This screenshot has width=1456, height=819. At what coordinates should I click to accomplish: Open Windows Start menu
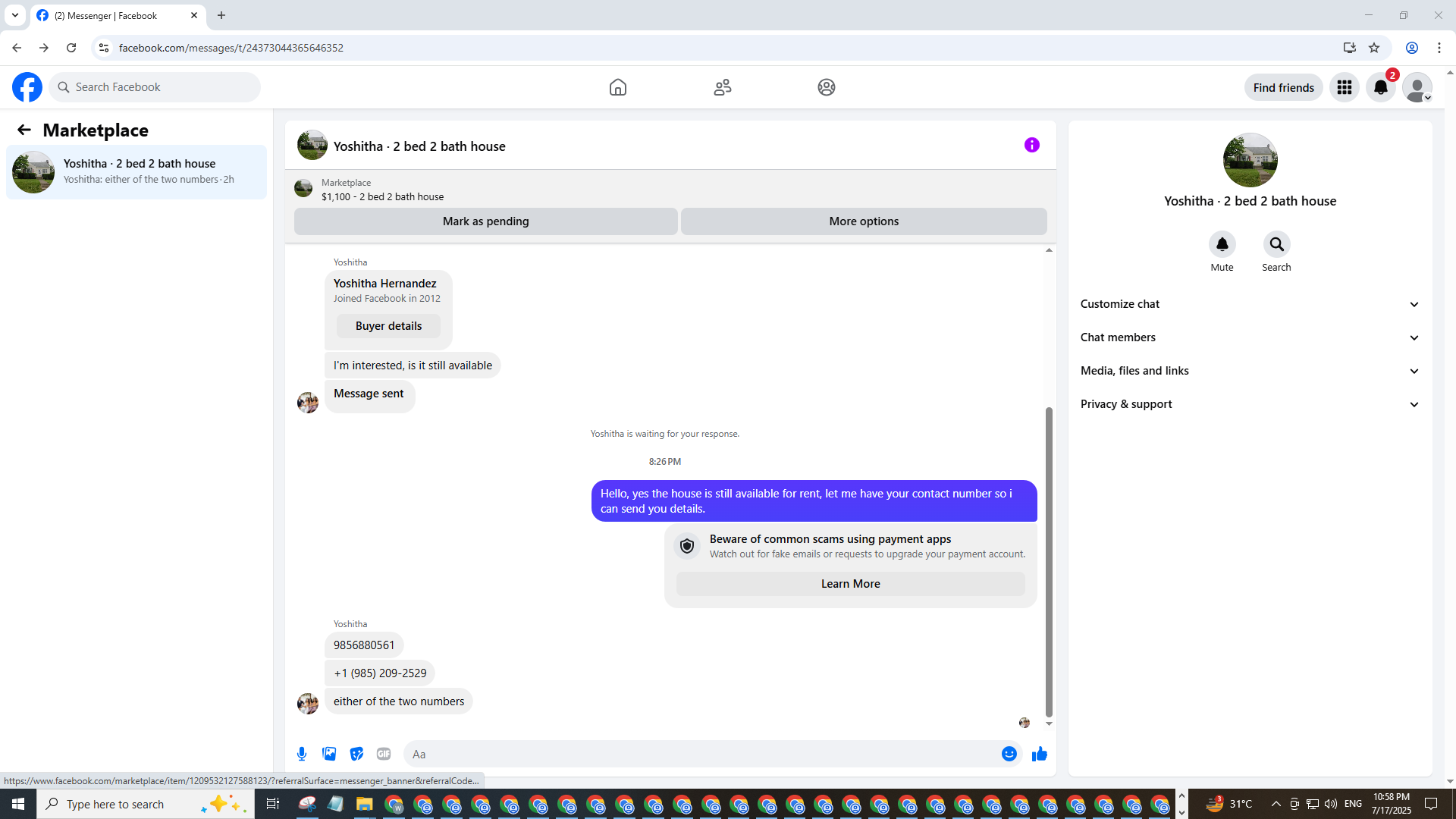[18, 804]
